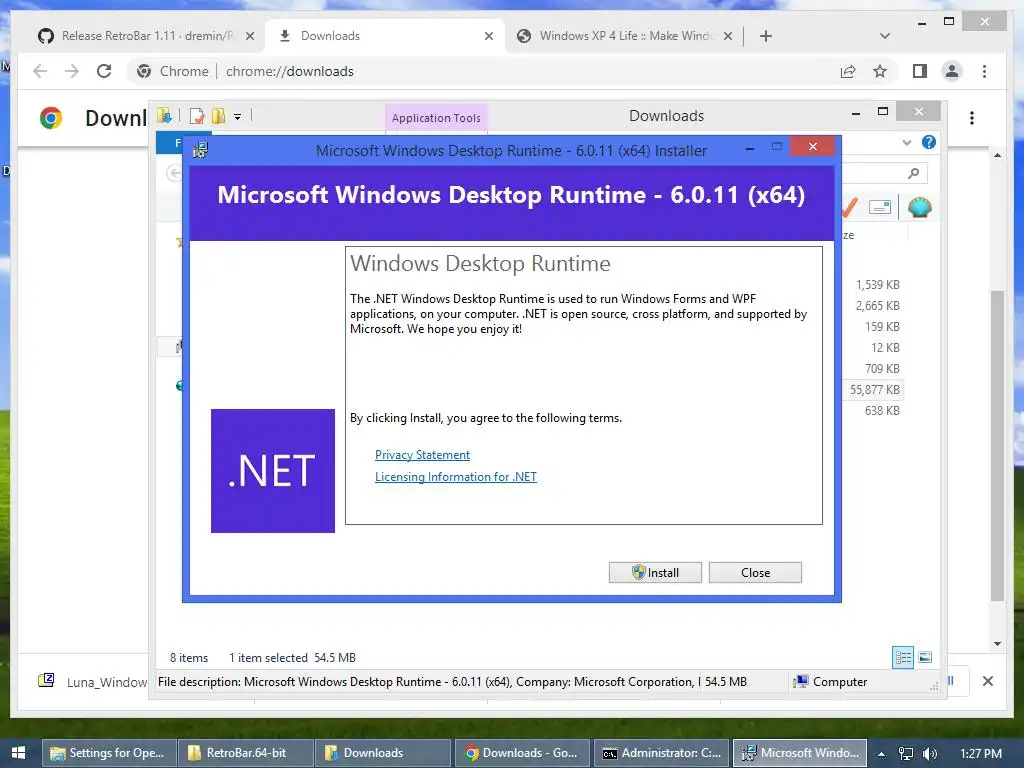Click the shell icon in Explorer toolbar
Image resolution: width=1024 pixels, height=768 pixels.
tap(920, 208)
